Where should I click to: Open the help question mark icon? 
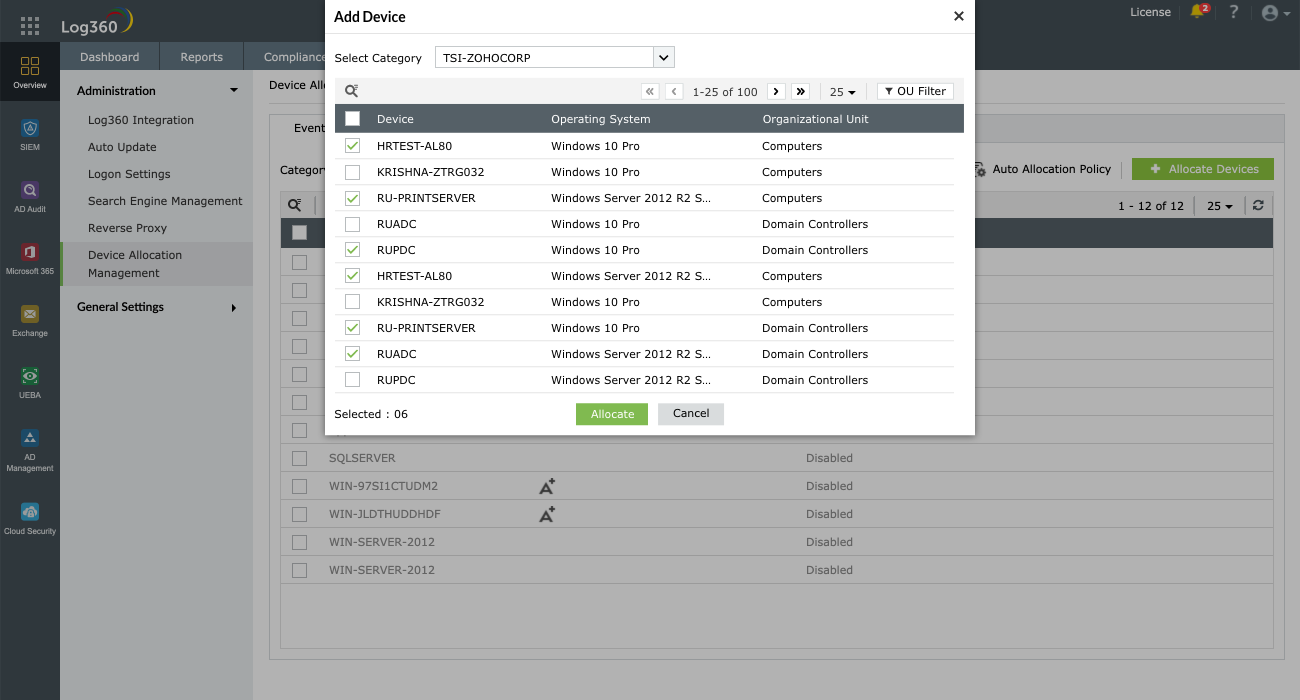[x=1234, y=12]
